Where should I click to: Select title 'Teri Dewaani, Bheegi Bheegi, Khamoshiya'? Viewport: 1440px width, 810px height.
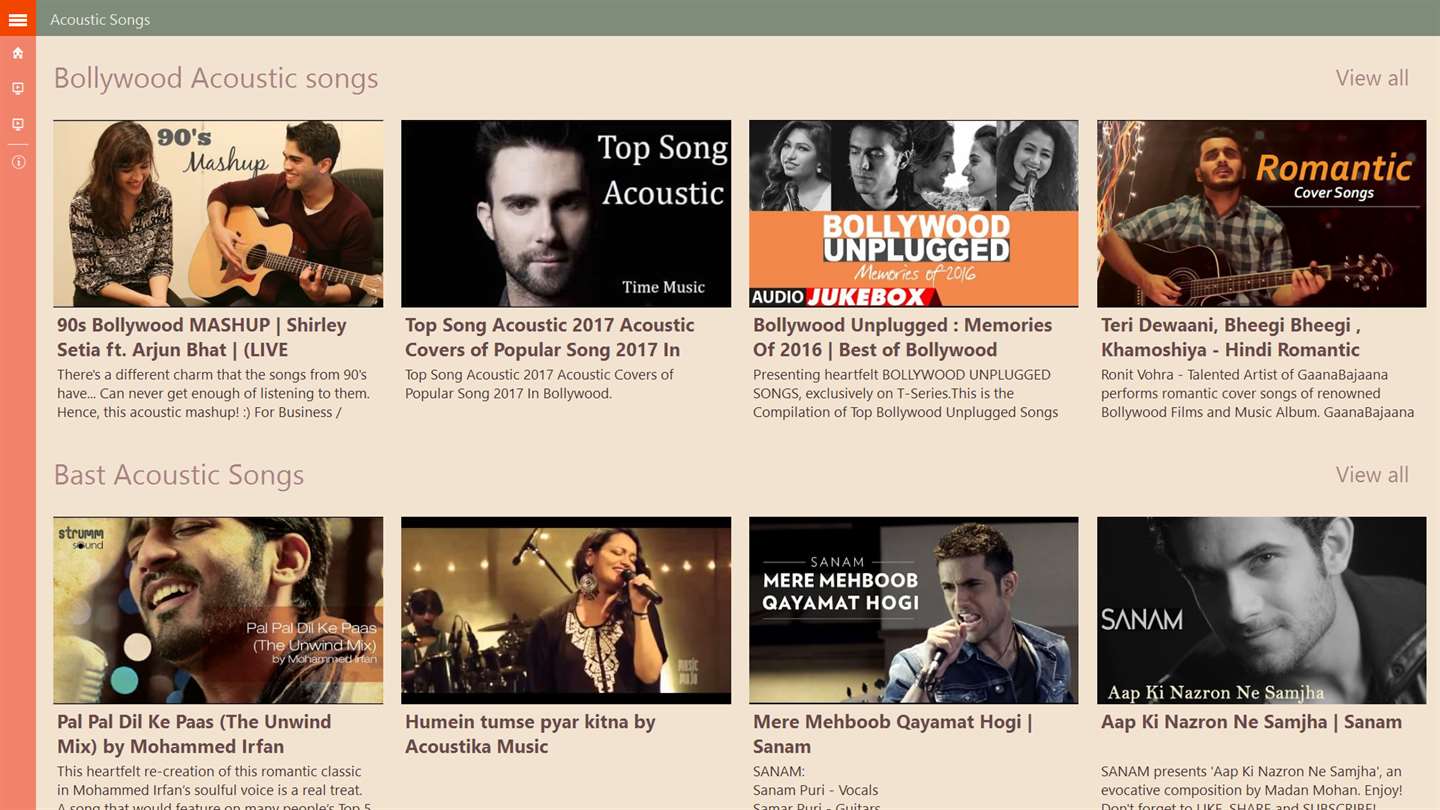click(x=1230, y=337)
